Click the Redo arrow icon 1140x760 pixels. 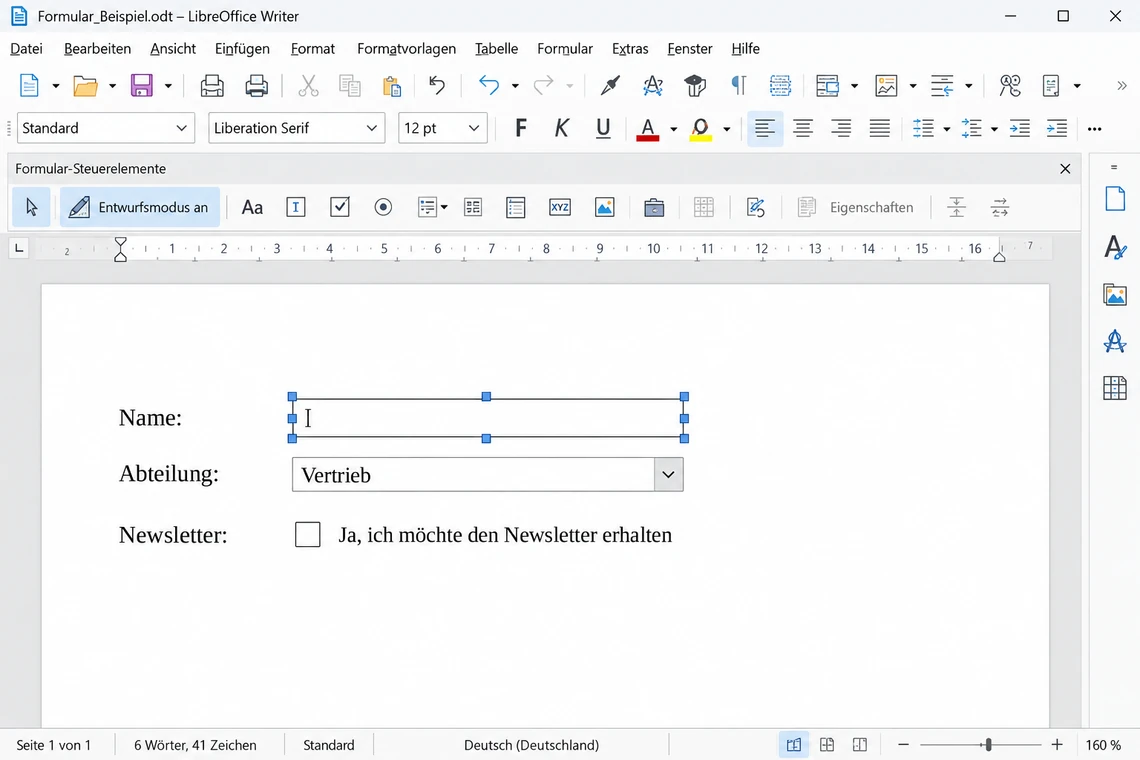click(543, 86)
